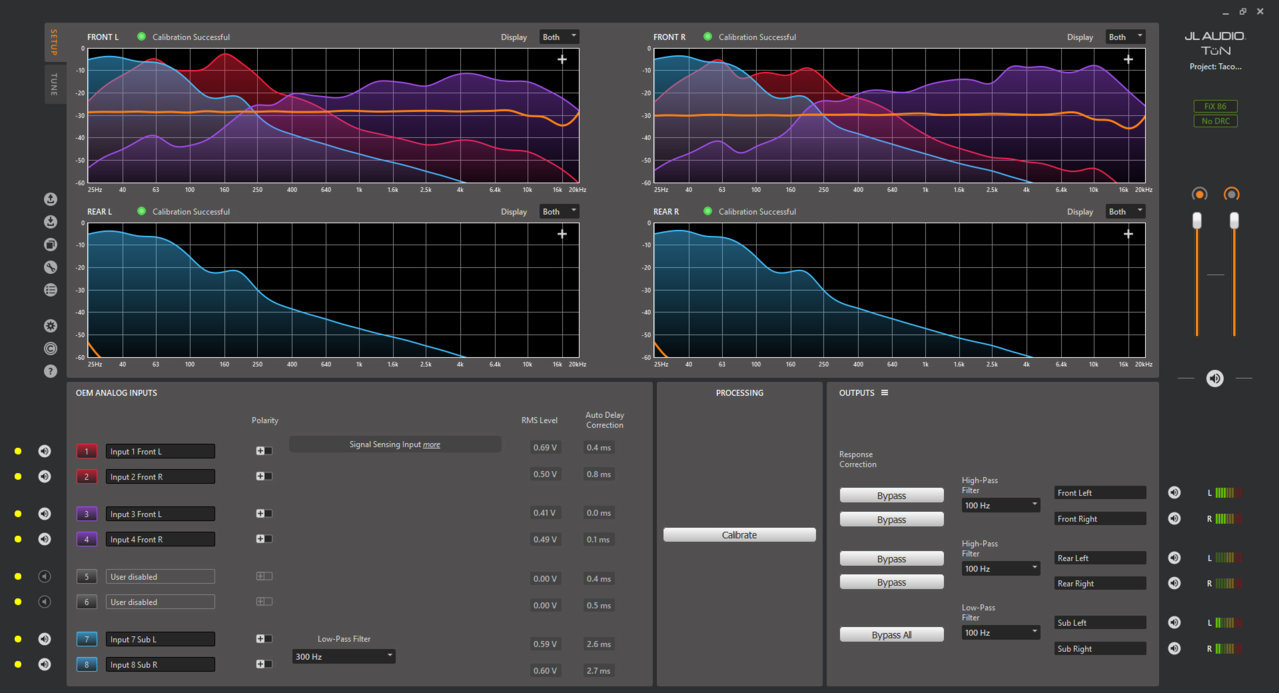Click the left master volume slider handle
Viewport: 1279px width, 693px height.
[1197, 221]
